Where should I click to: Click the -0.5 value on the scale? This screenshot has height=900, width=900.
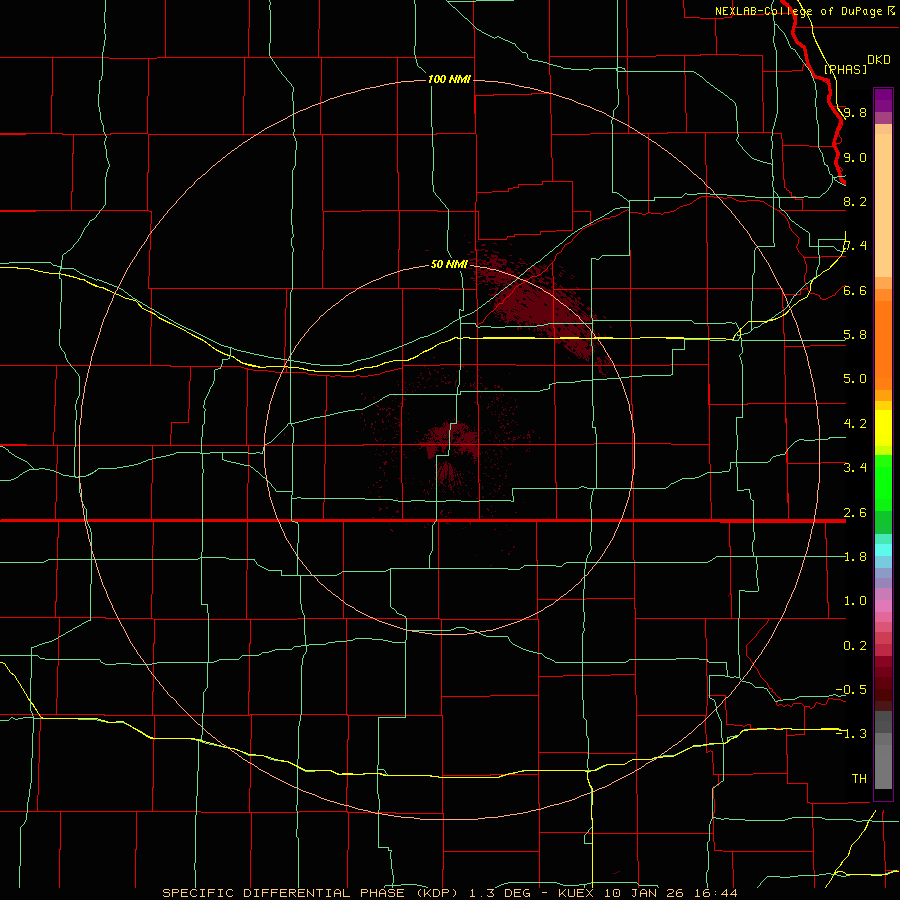[851, 690]
